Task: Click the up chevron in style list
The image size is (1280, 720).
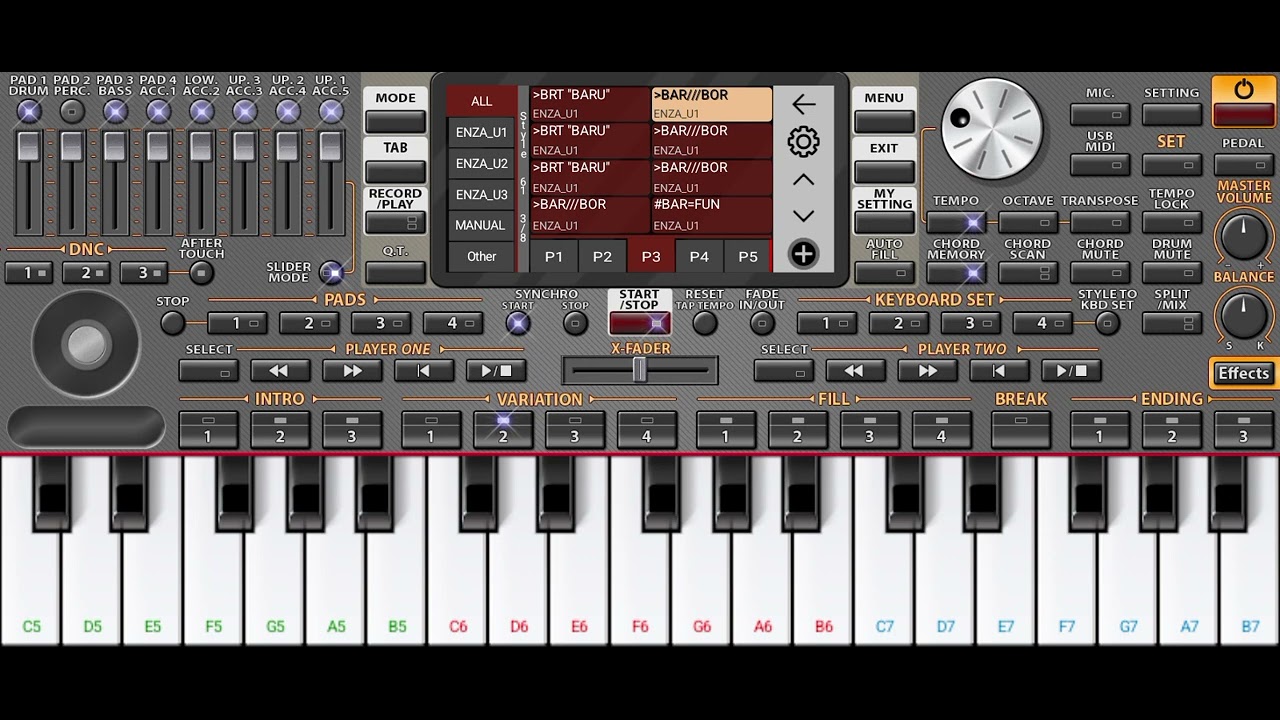Action: click(803, 180)
